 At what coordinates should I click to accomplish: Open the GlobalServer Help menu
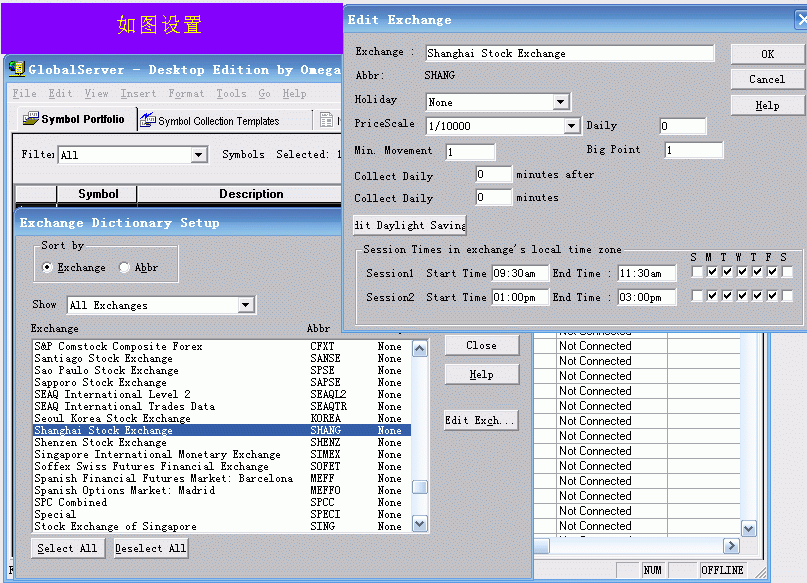click(x=294, y=93)
